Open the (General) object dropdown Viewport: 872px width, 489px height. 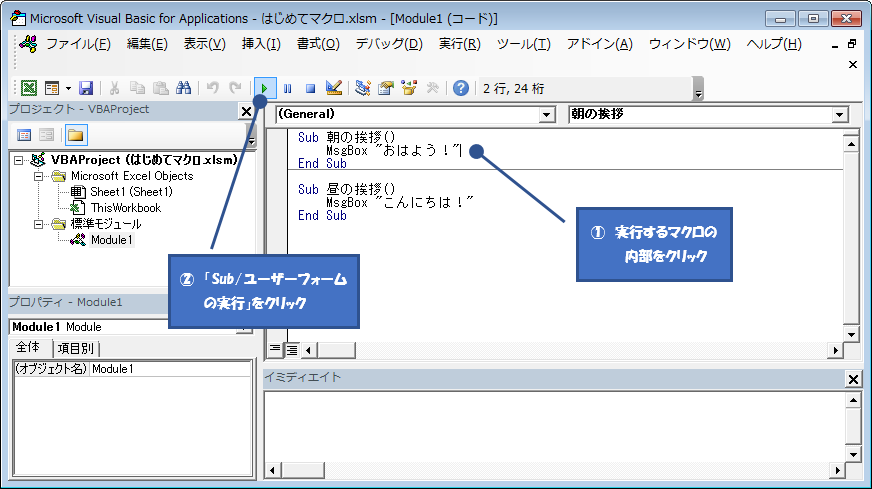(547, 115)
